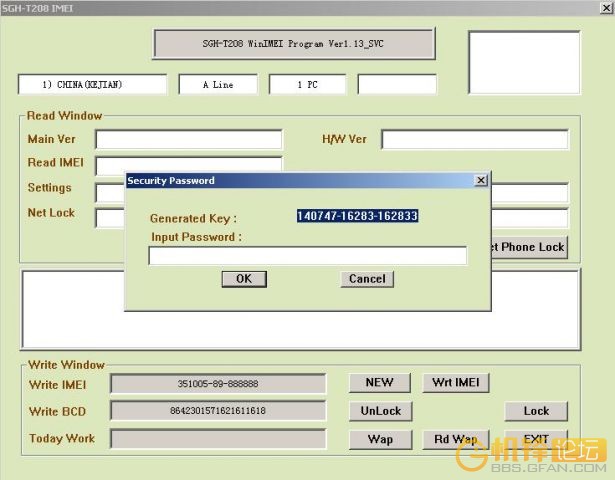
Task: Click OK in Security Password dialog
Action: (x=244, y=279)
